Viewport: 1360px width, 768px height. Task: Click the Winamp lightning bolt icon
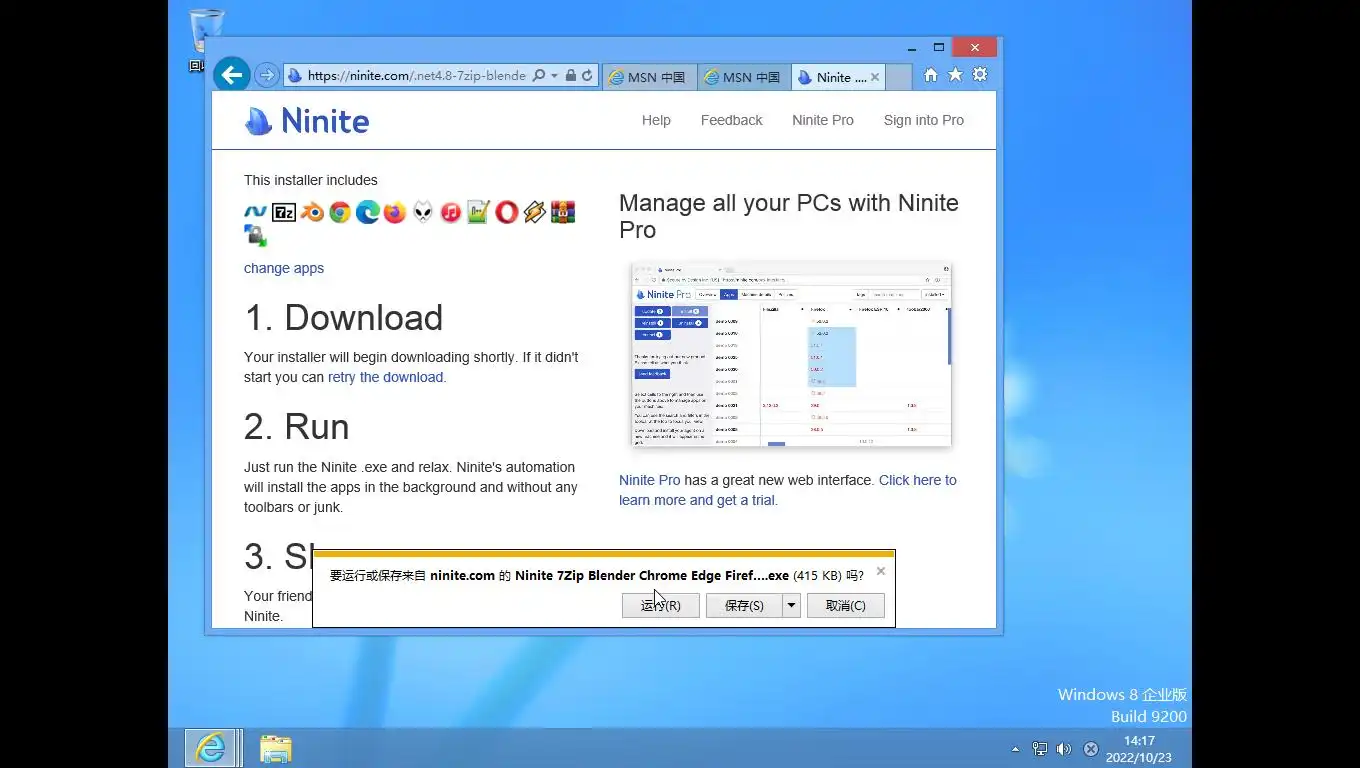click(534, 212)
